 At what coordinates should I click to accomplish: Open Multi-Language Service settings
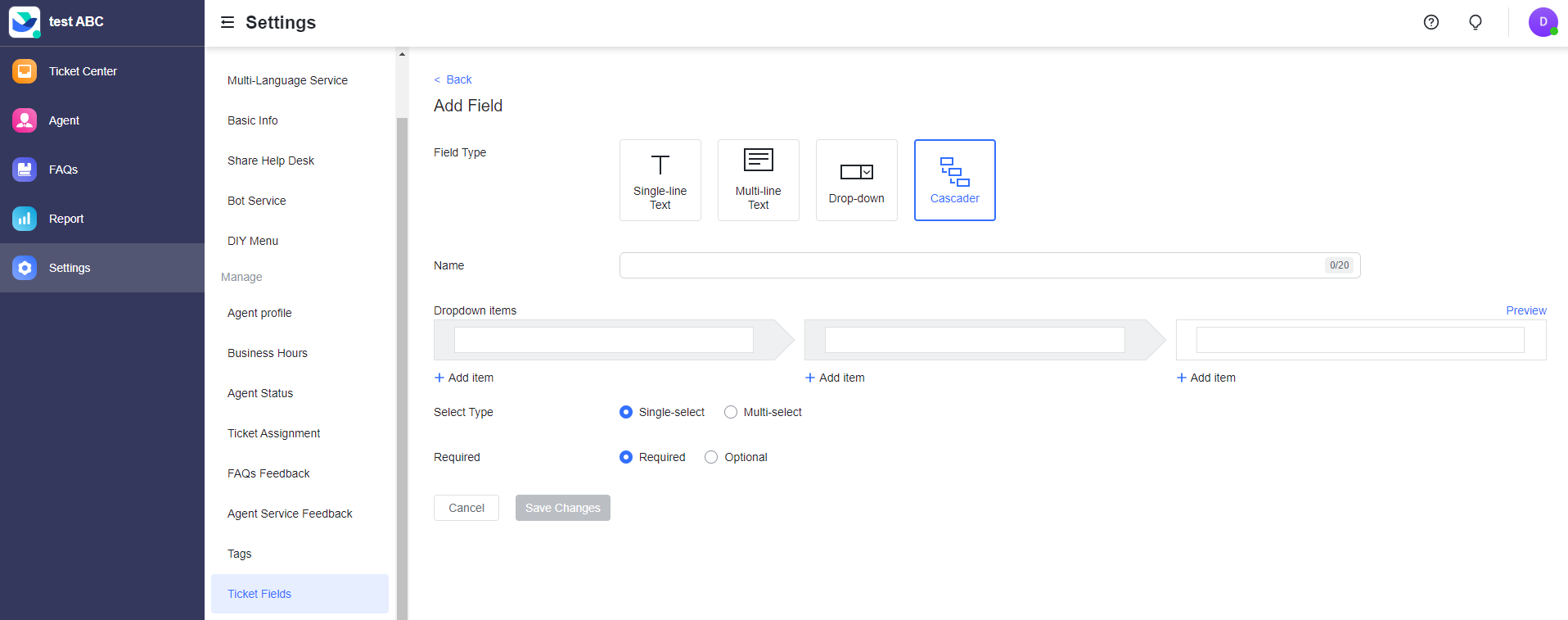coord(287,80)
